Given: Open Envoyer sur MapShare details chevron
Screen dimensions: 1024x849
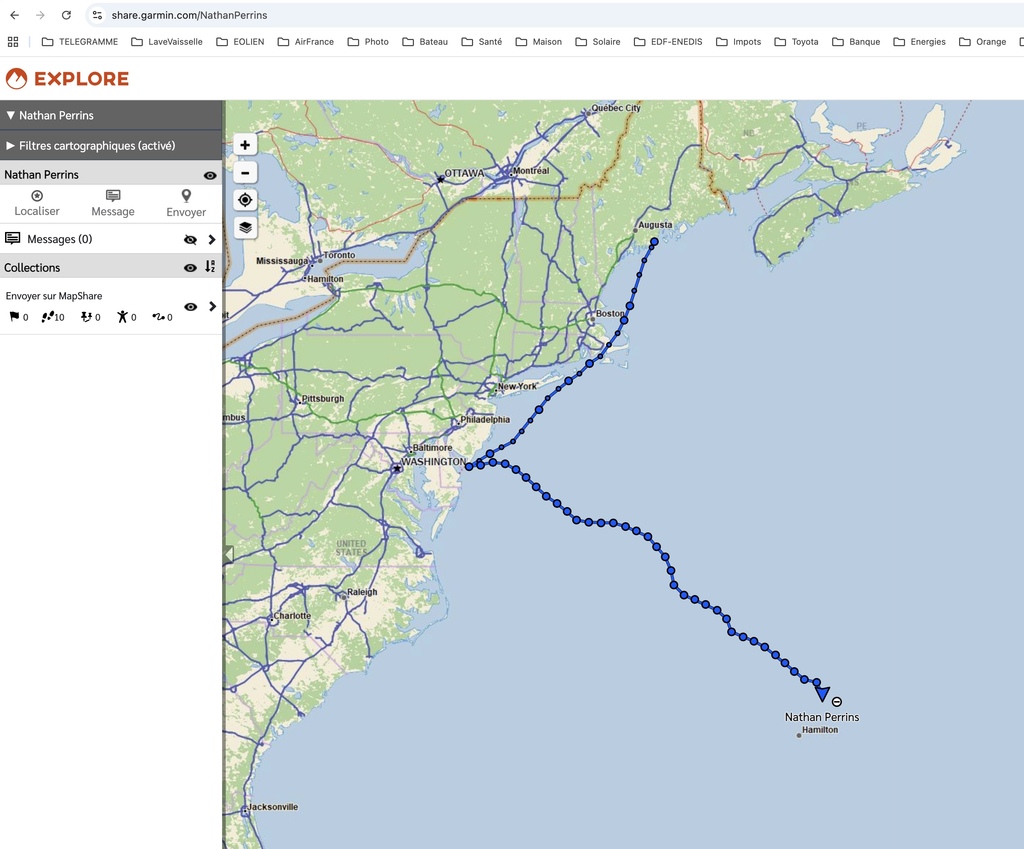Looking at the screenshot, I should [212, 307].
